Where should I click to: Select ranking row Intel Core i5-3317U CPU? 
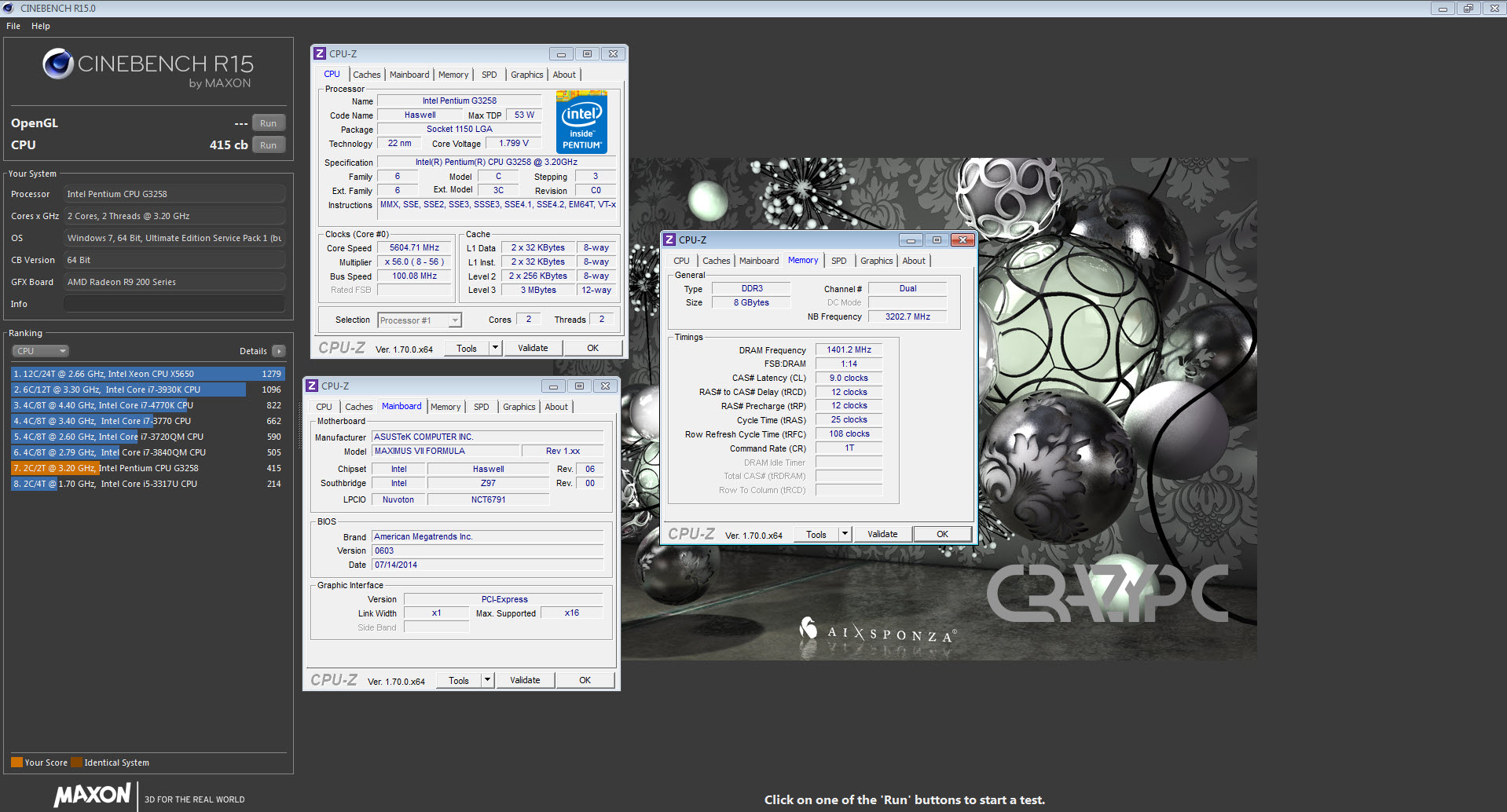[148, 484]
